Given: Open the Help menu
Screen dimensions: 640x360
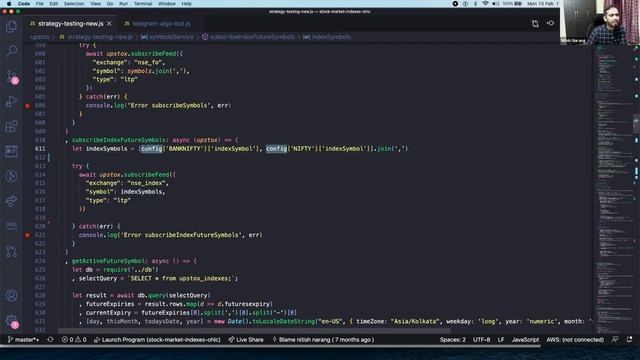Looking at the screenshot, I should click(x=187, y=4).
